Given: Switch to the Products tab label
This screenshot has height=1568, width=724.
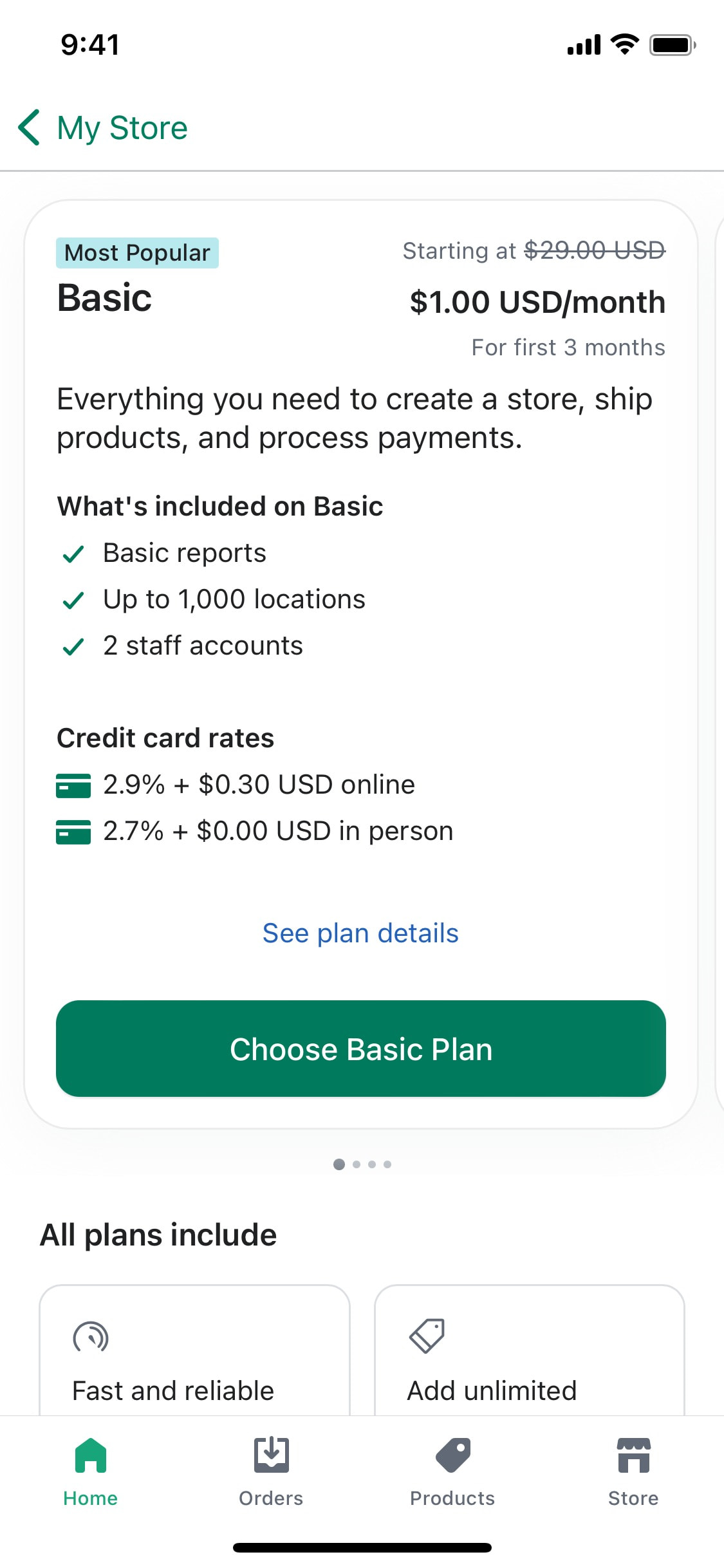Looking at the screenshot, I should (452, 1498).
